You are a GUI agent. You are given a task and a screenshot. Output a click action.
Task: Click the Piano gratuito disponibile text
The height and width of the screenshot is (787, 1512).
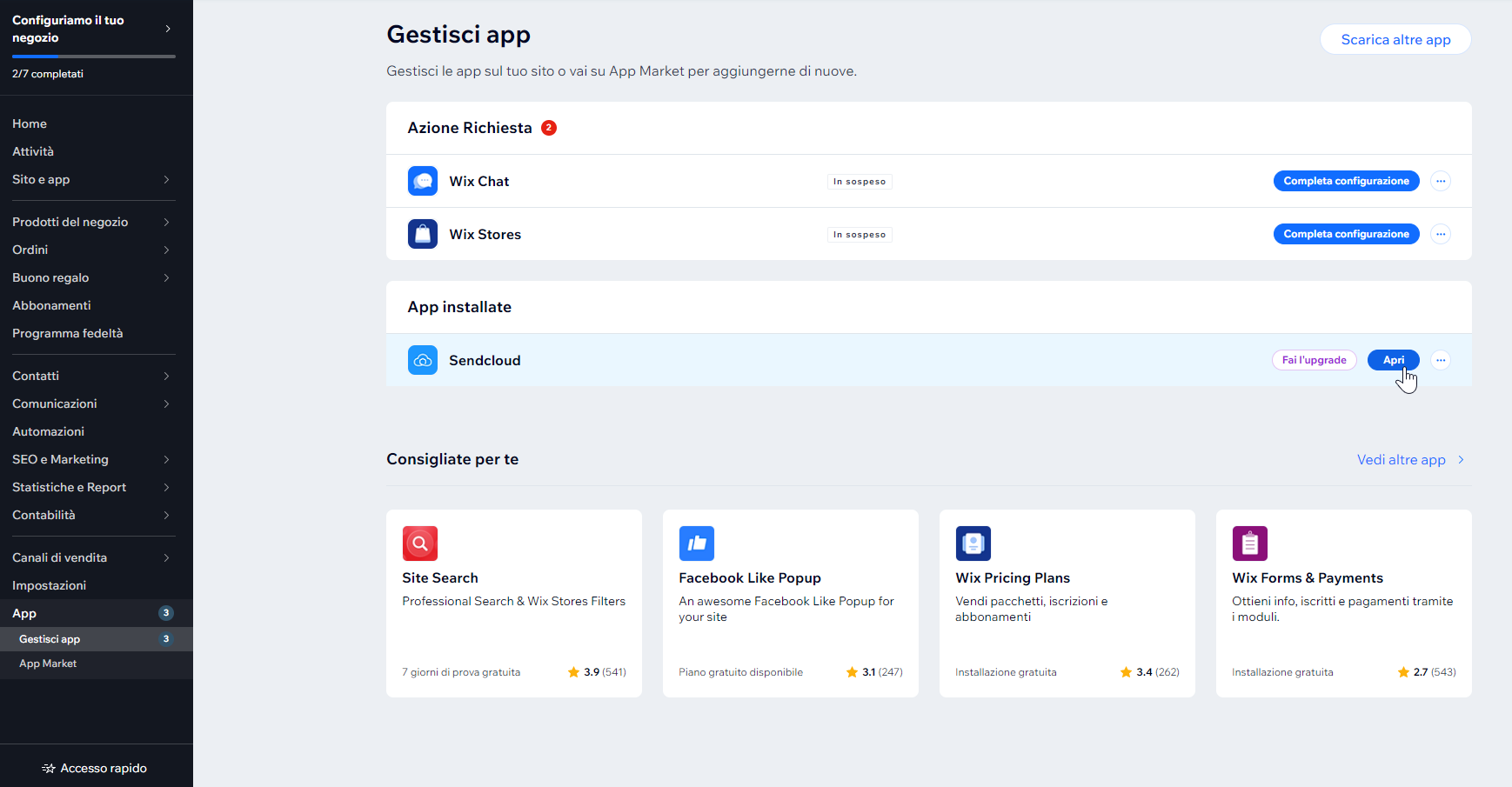[x=741, y=672]
